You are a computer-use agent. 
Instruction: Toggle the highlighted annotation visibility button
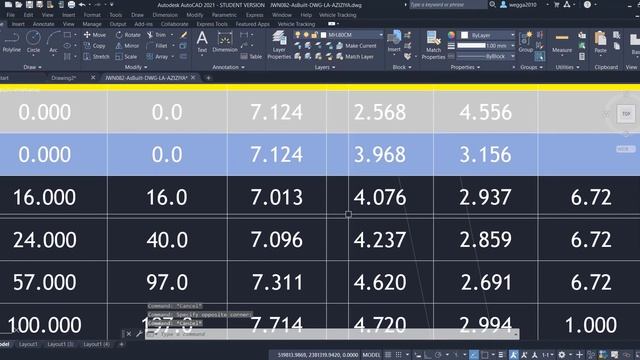513,355
